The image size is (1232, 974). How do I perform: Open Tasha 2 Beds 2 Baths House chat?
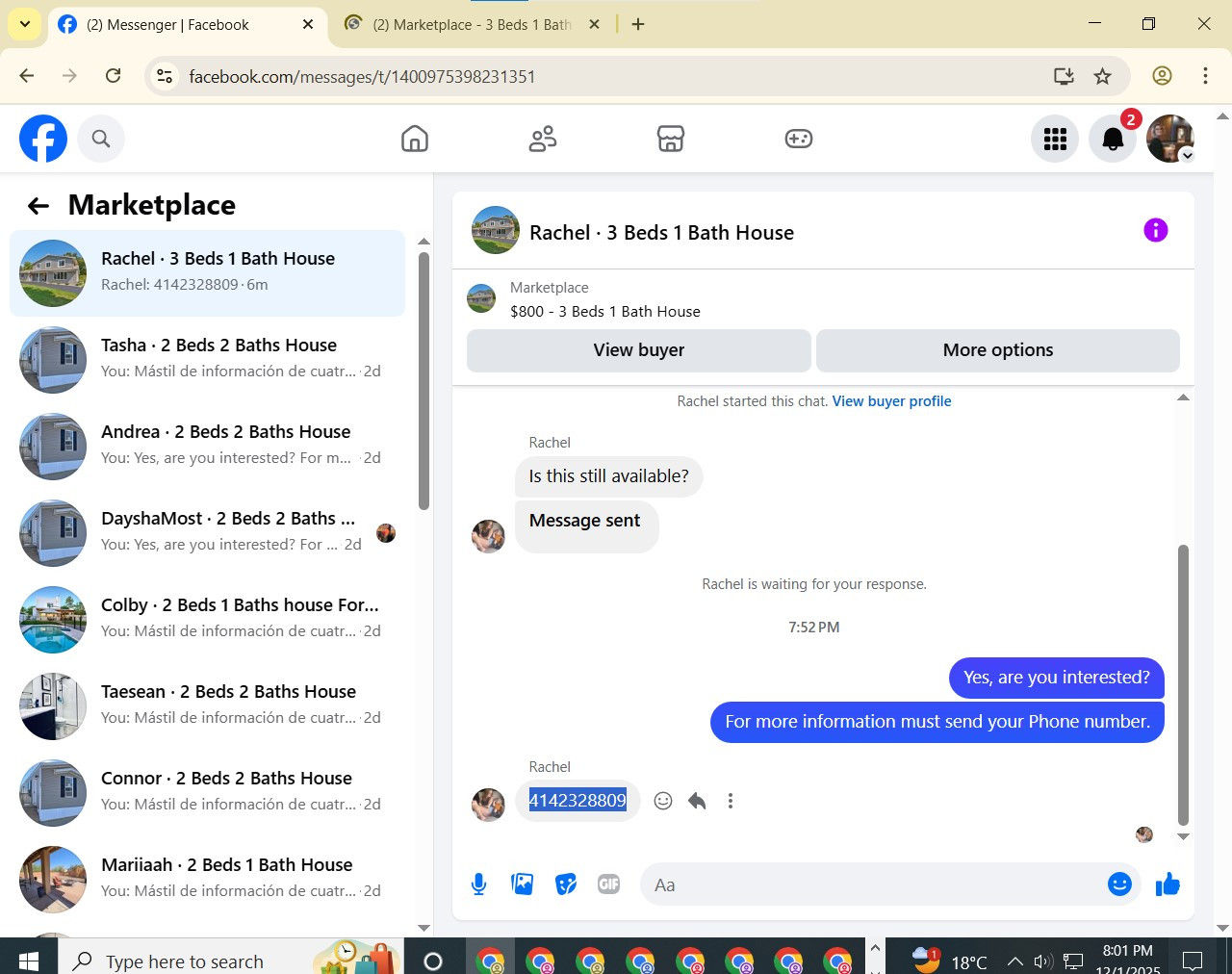(x=207, y=360)
